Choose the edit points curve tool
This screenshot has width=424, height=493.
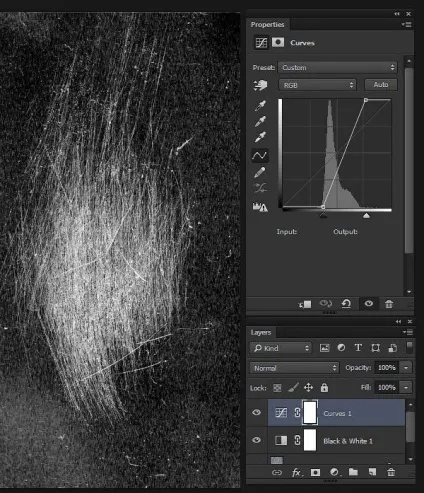[260, 155]
